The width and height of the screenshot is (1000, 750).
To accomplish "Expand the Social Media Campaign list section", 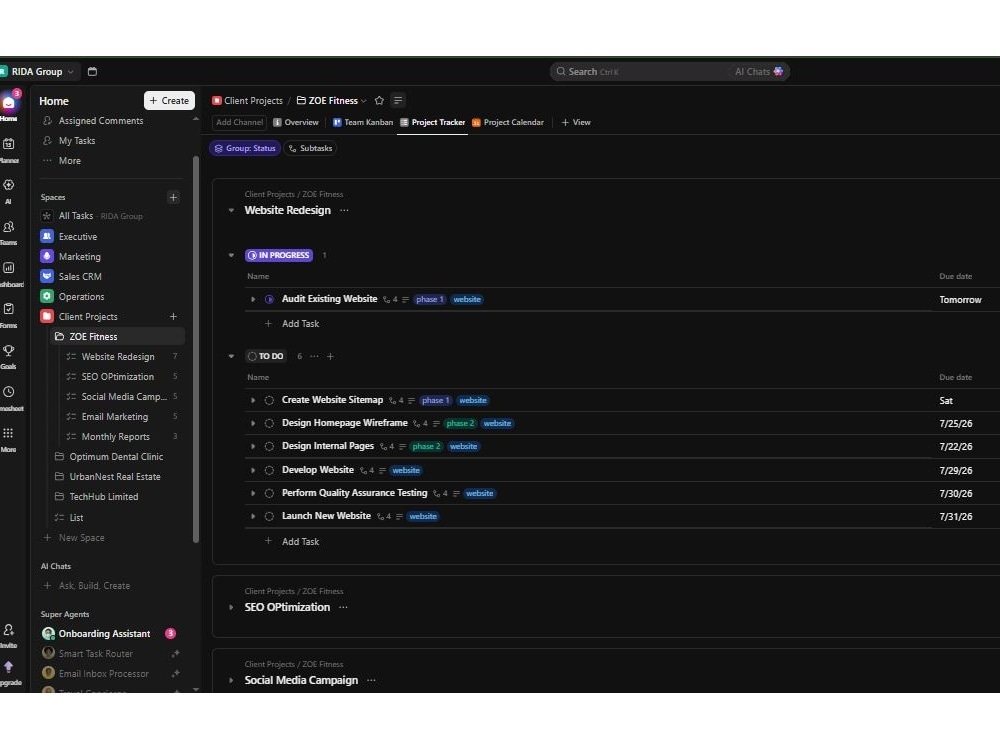I will pyautogui.click(x=231, y=680).
